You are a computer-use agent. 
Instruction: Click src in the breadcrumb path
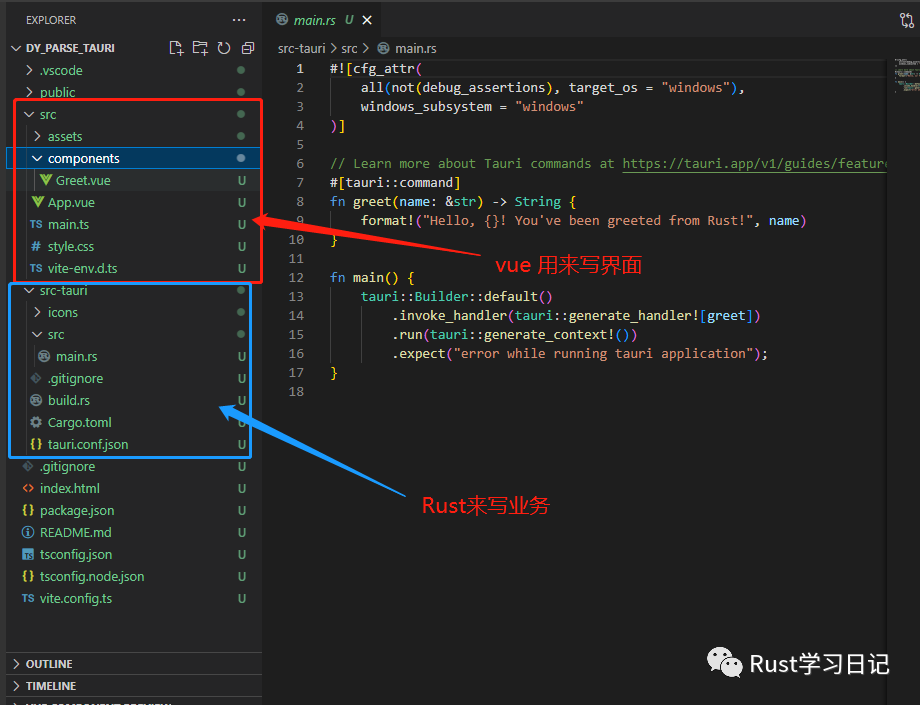tap(349, 47)
